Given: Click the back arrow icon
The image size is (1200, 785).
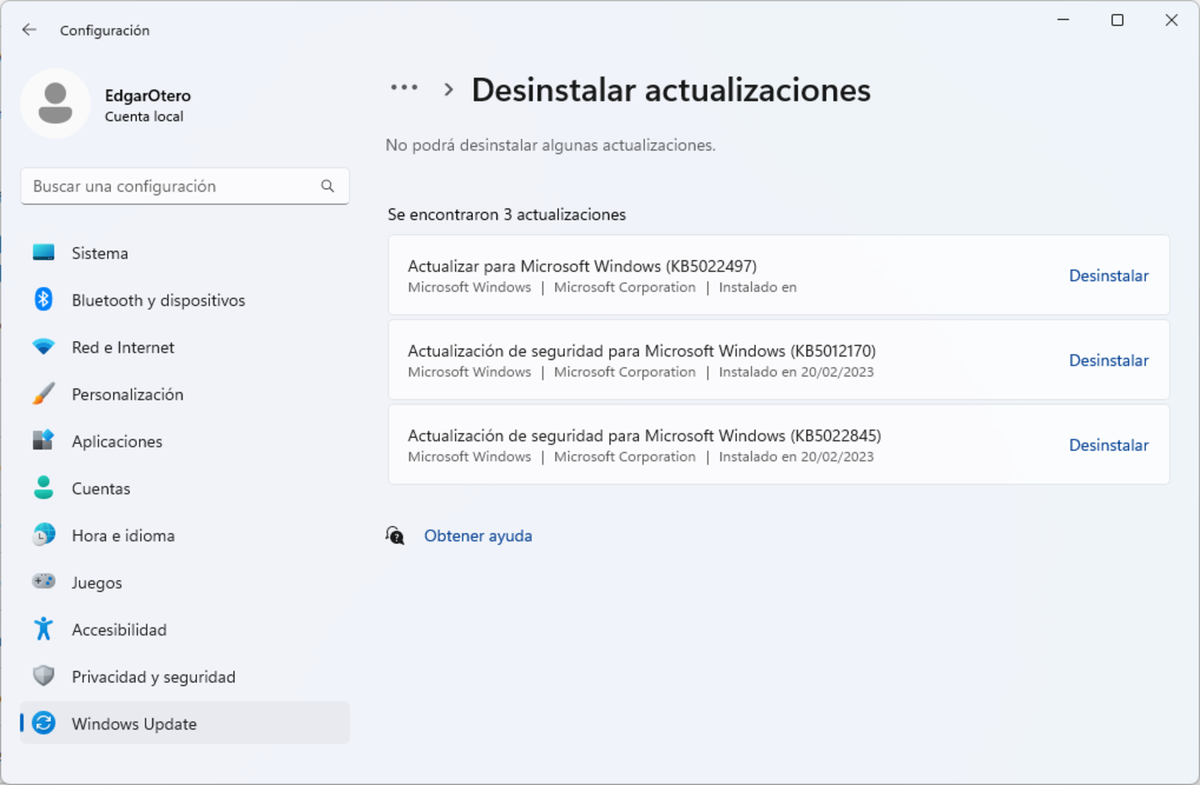Looking at the screenshot, I should pyautogui.click(x=29, y=30).
